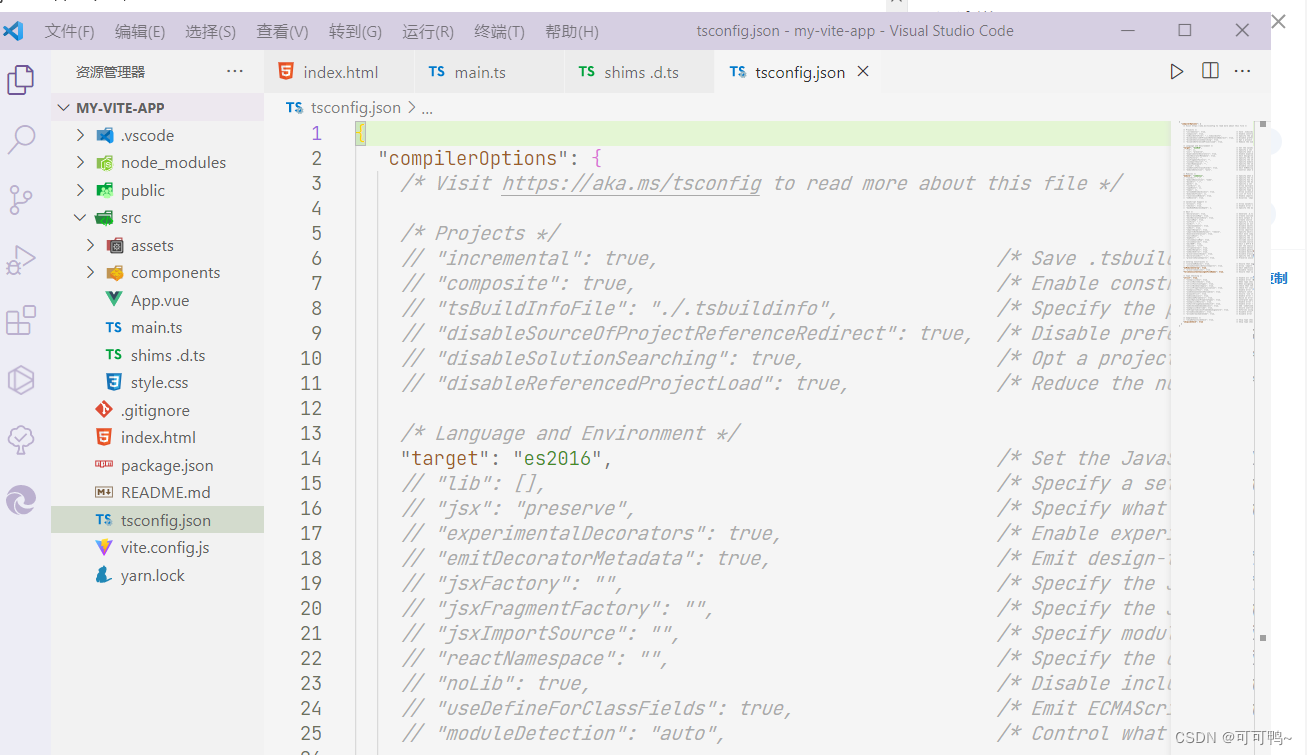Click the 资源管理器 panel title
Screen dimensions: 1307x755
pyautogui.click(x=110, y=72)
